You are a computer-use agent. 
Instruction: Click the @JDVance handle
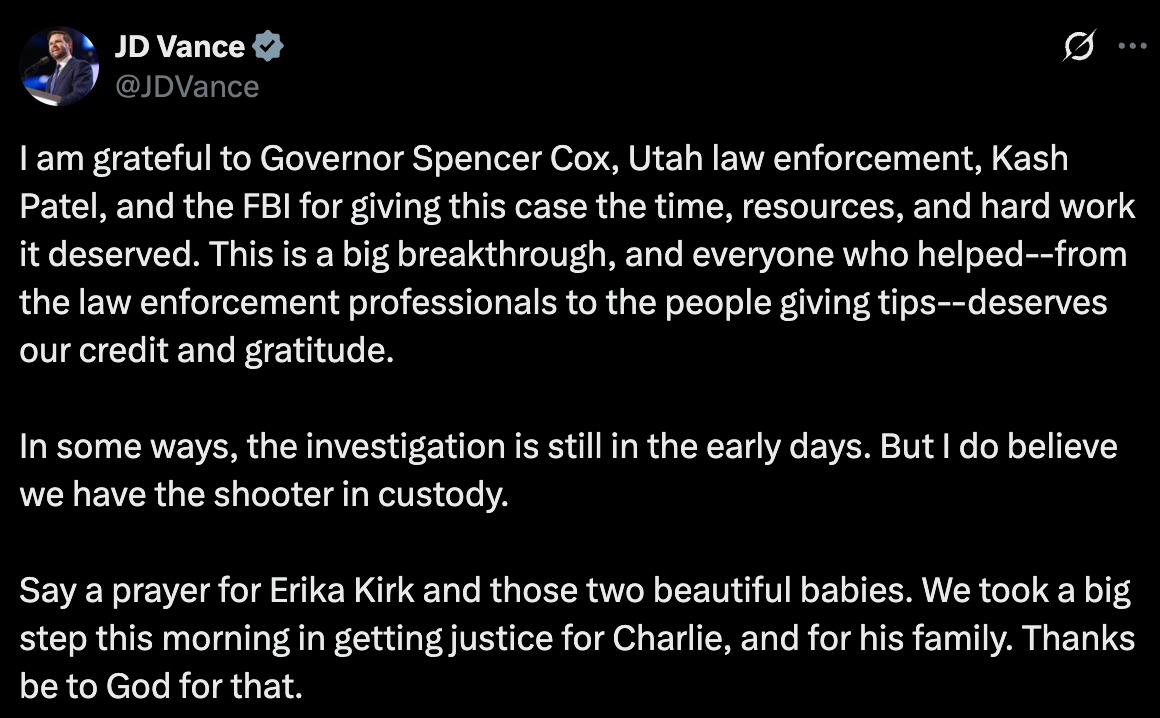click(187, 87)
